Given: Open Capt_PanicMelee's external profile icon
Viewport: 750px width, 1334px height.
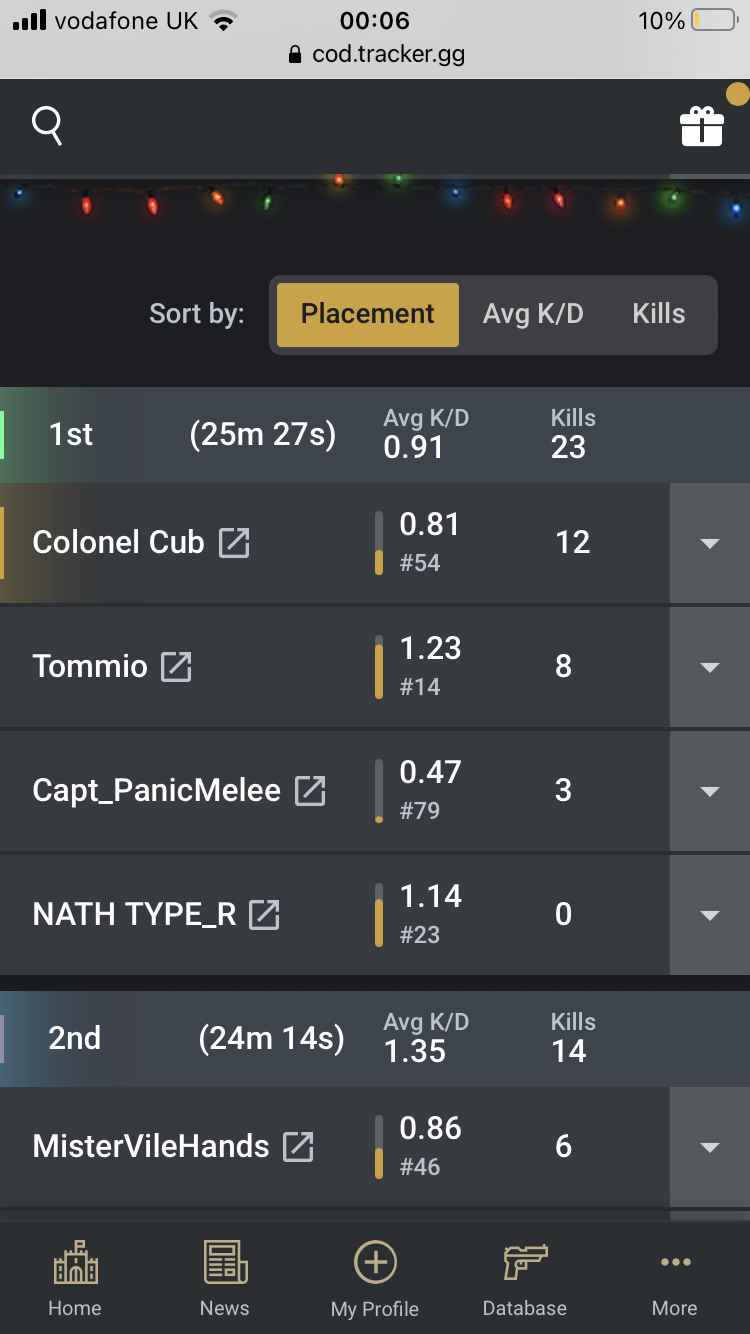Looking at the screenshot, I should coord(310,791).
